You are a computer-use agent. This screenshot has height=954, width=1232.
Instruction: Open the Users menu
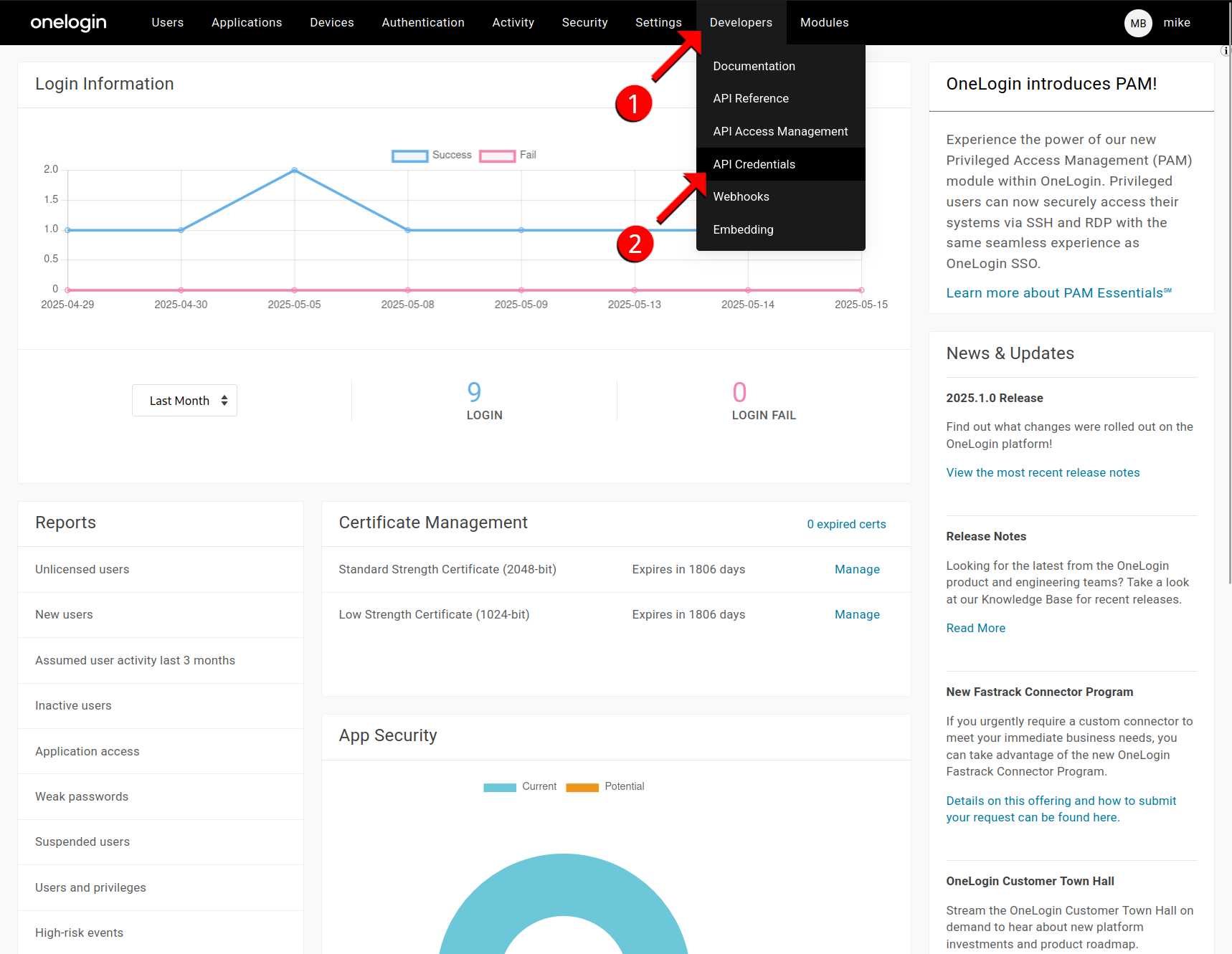[x=167, y=22]
